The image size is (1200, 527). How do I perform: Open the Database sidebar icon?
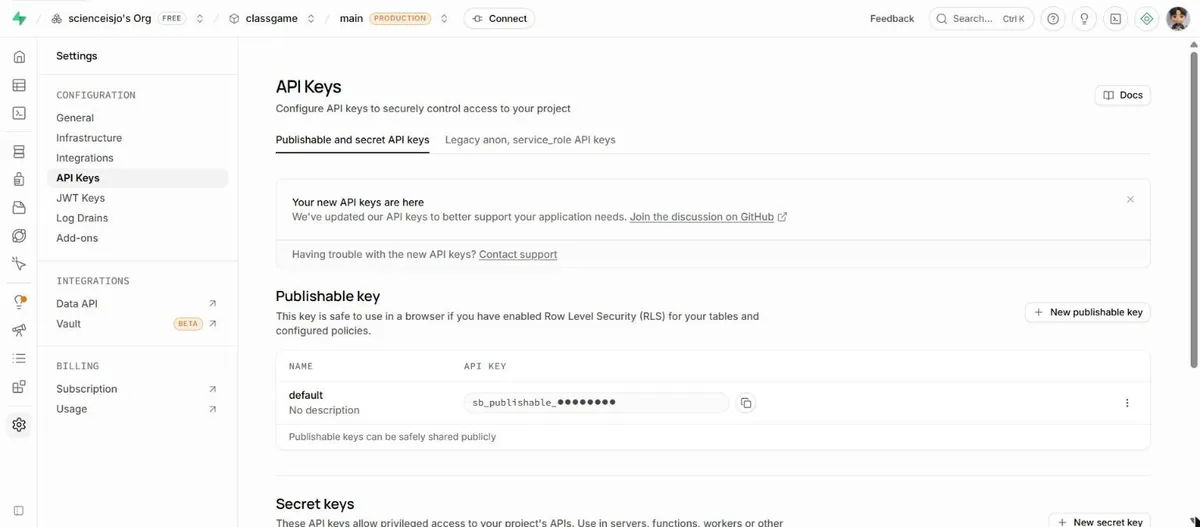19,152
